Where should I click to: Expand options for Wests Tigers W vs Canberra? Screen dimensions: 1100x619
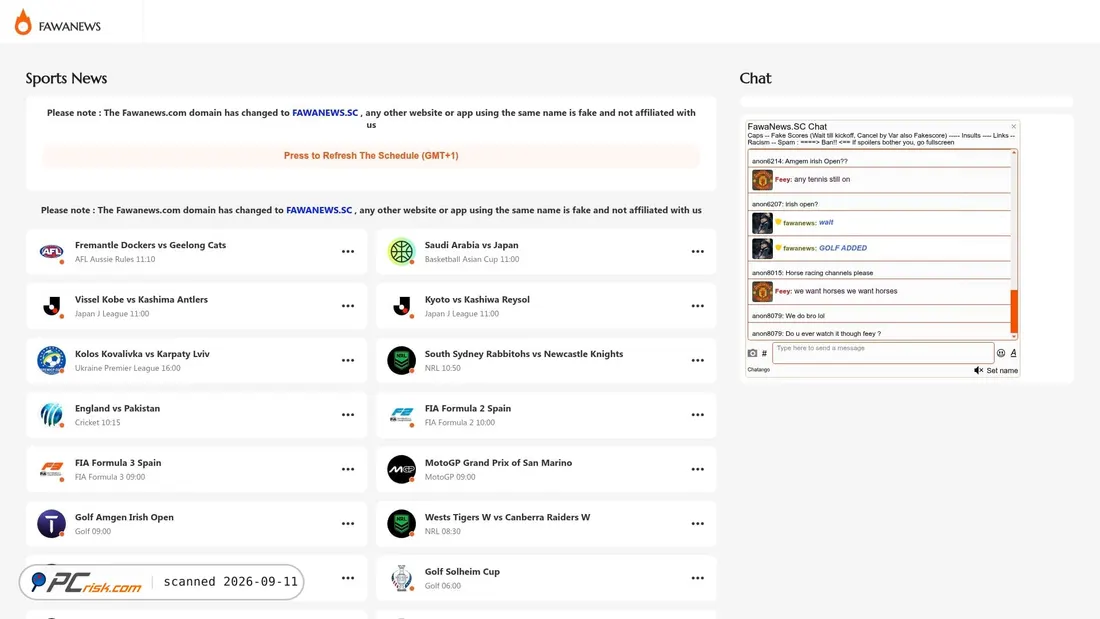point(697,524)
